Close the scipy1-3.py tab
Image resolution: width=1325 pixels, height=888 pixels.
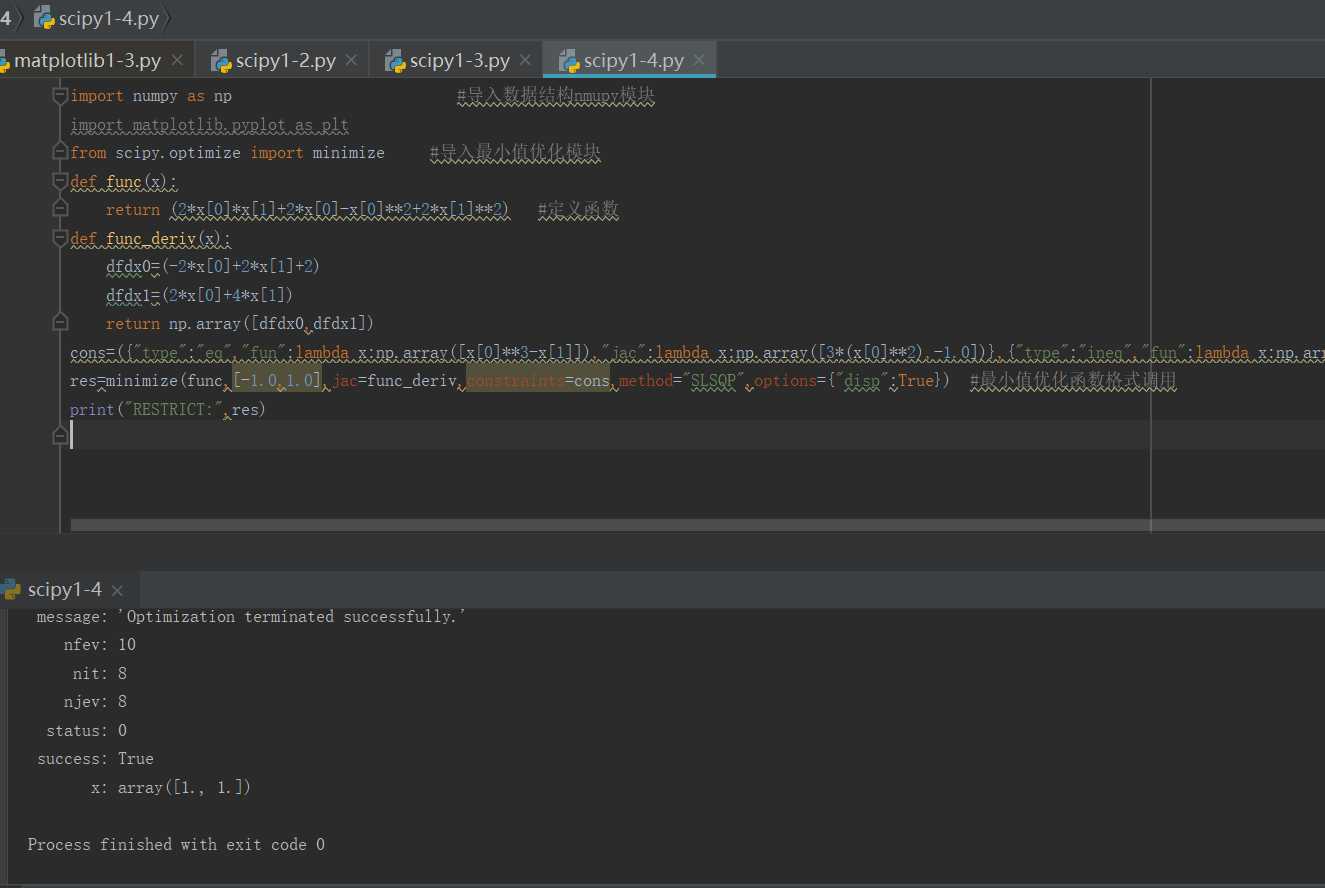pyautogui.click(x=525, y=60)
